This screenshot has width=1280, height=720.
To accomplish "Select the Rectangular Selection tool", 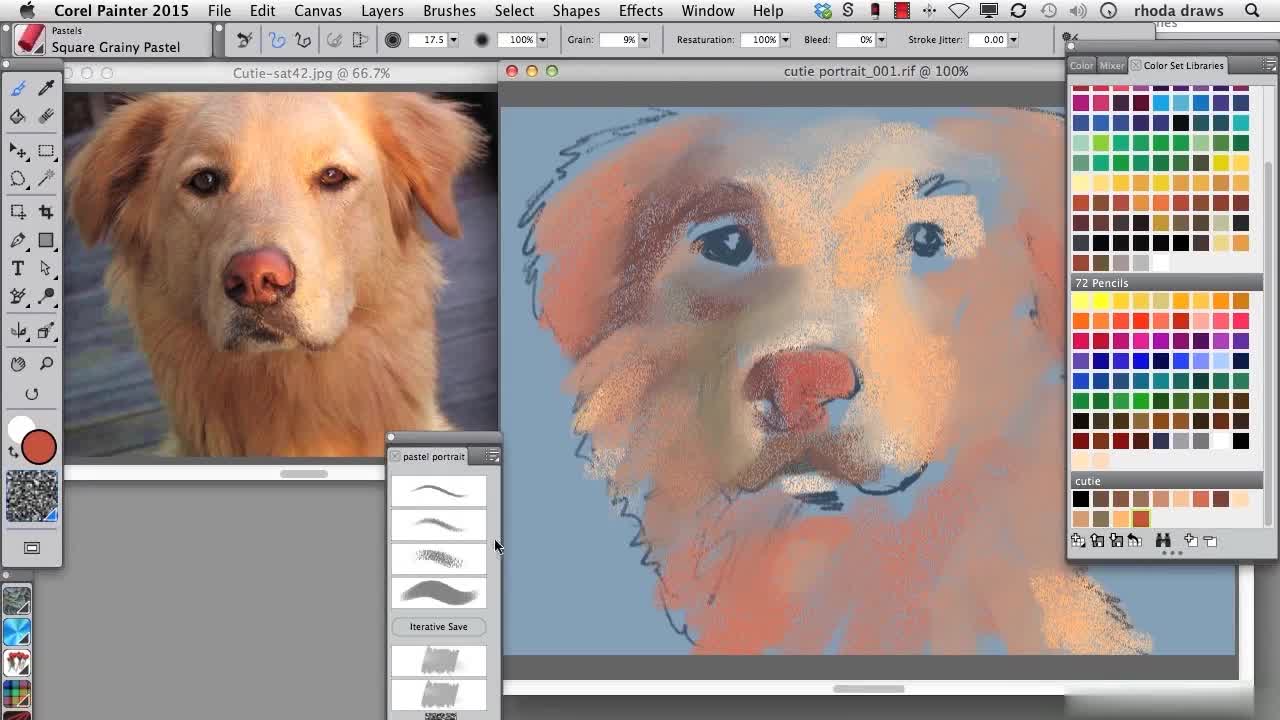I will click(46, 151).
